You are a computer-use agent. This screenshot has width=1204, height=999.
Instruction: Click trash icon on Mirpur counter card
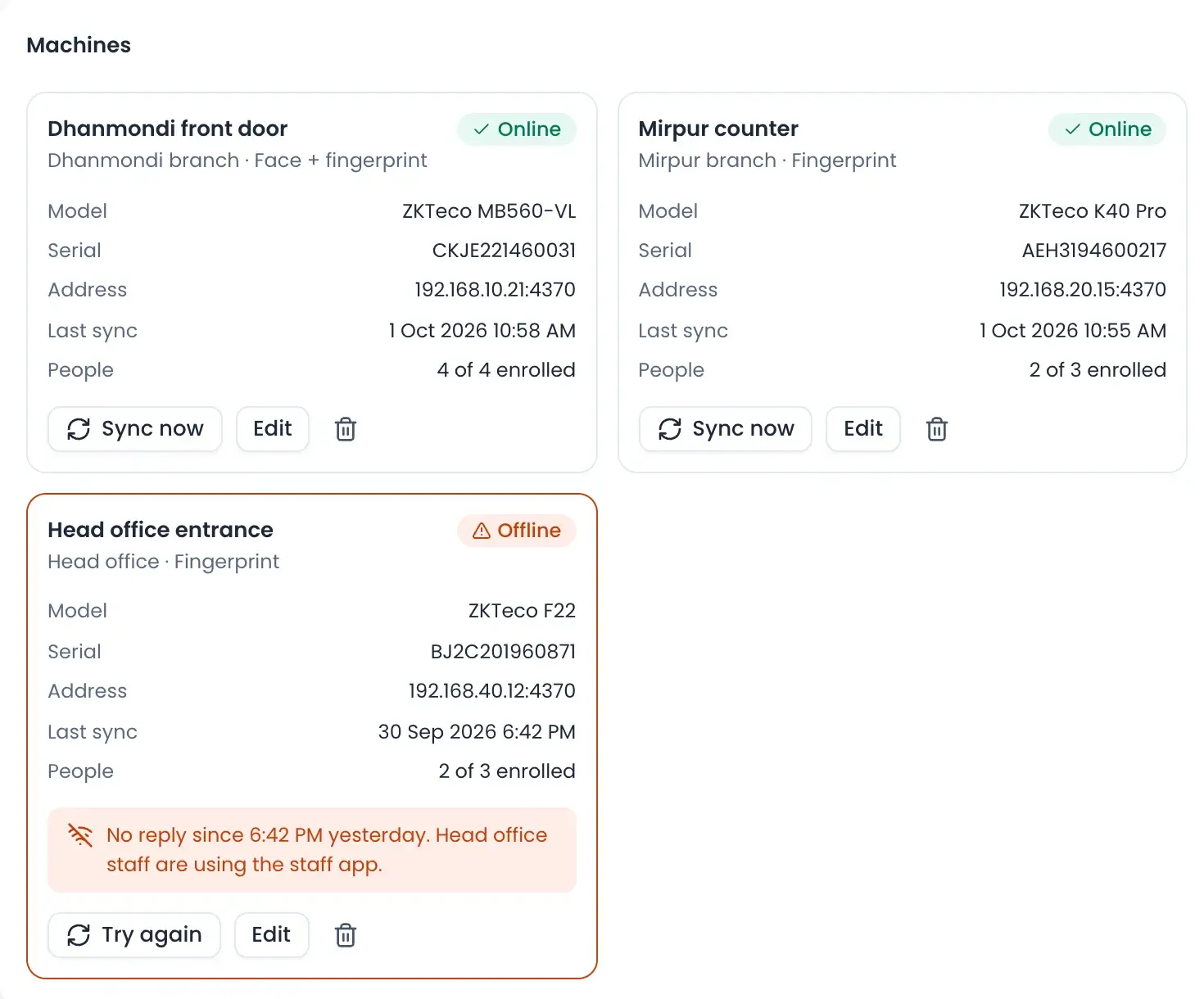click(936, 429)
